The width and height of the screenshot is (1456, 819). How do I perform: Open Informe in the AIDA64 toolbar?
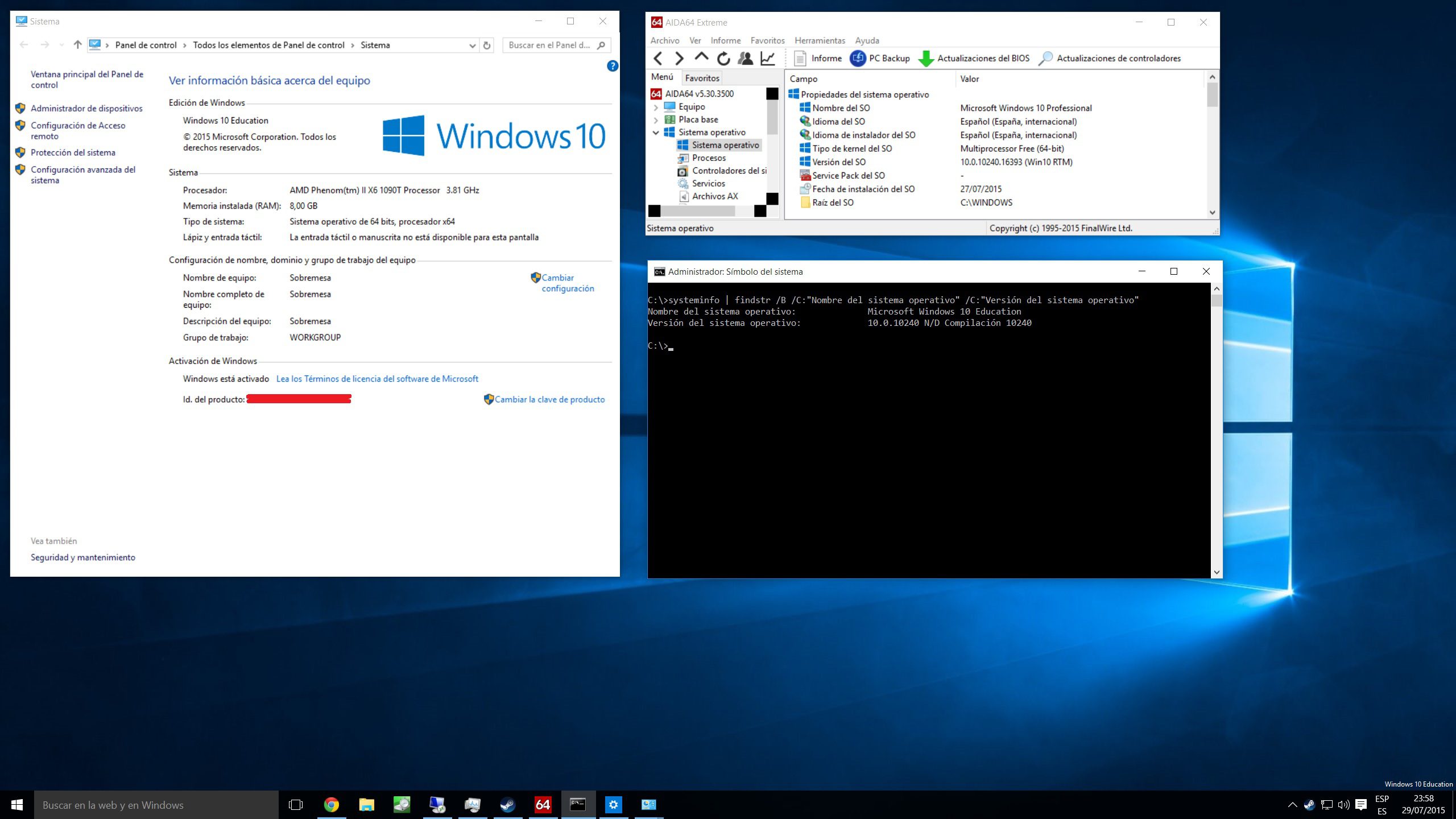824,58
